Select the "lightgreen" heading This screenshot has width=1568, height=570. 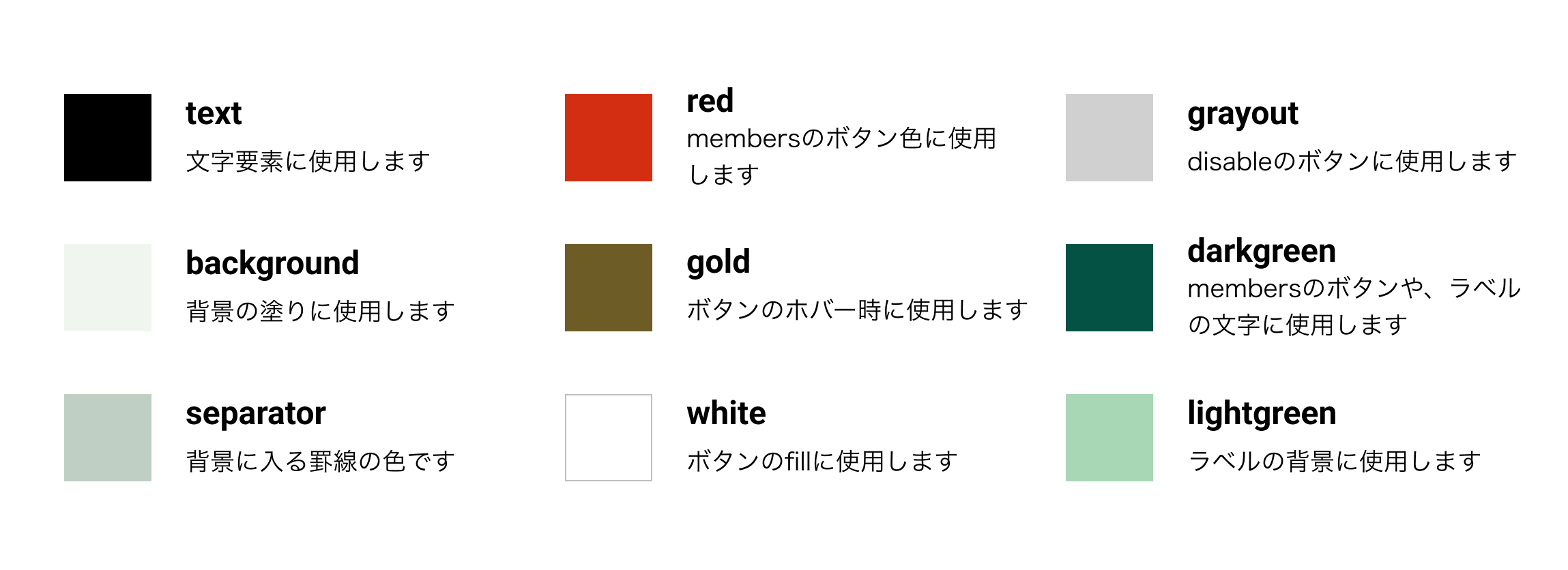[x=1262, y=414]
